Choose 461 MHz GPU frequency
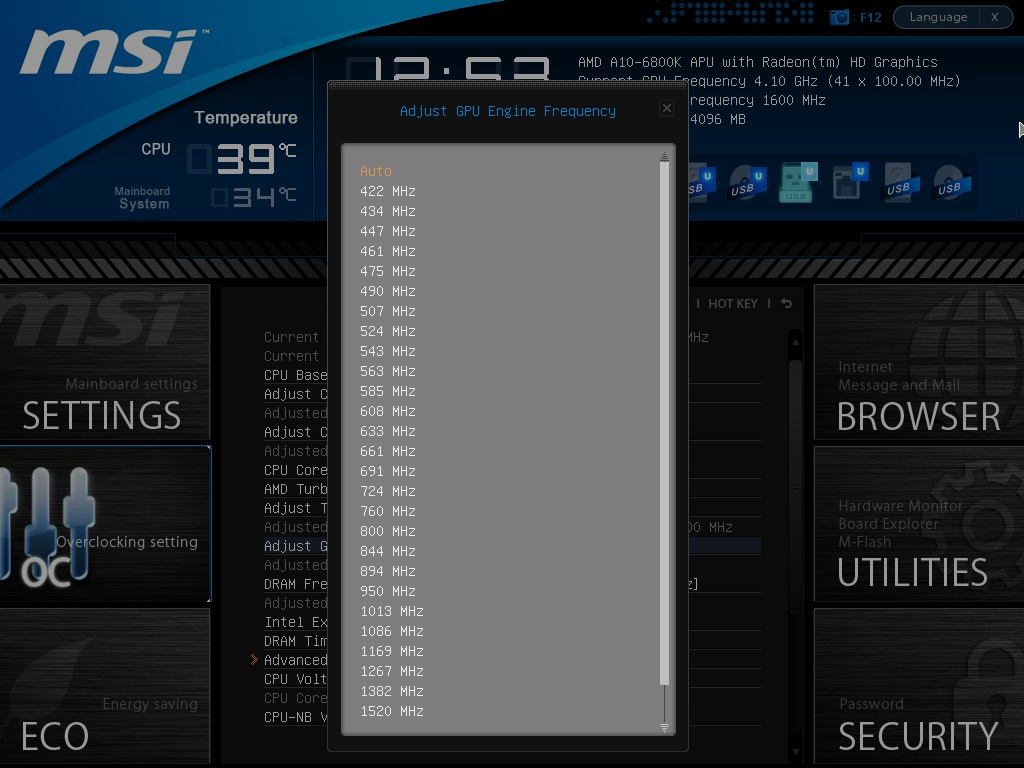 (387, 251)
